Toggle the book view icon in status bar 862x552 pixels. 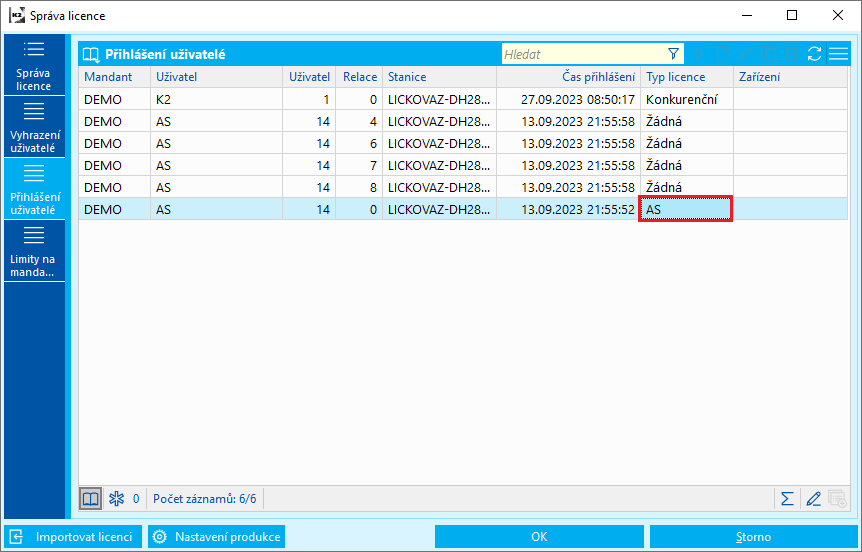click(x=91, y=499)
